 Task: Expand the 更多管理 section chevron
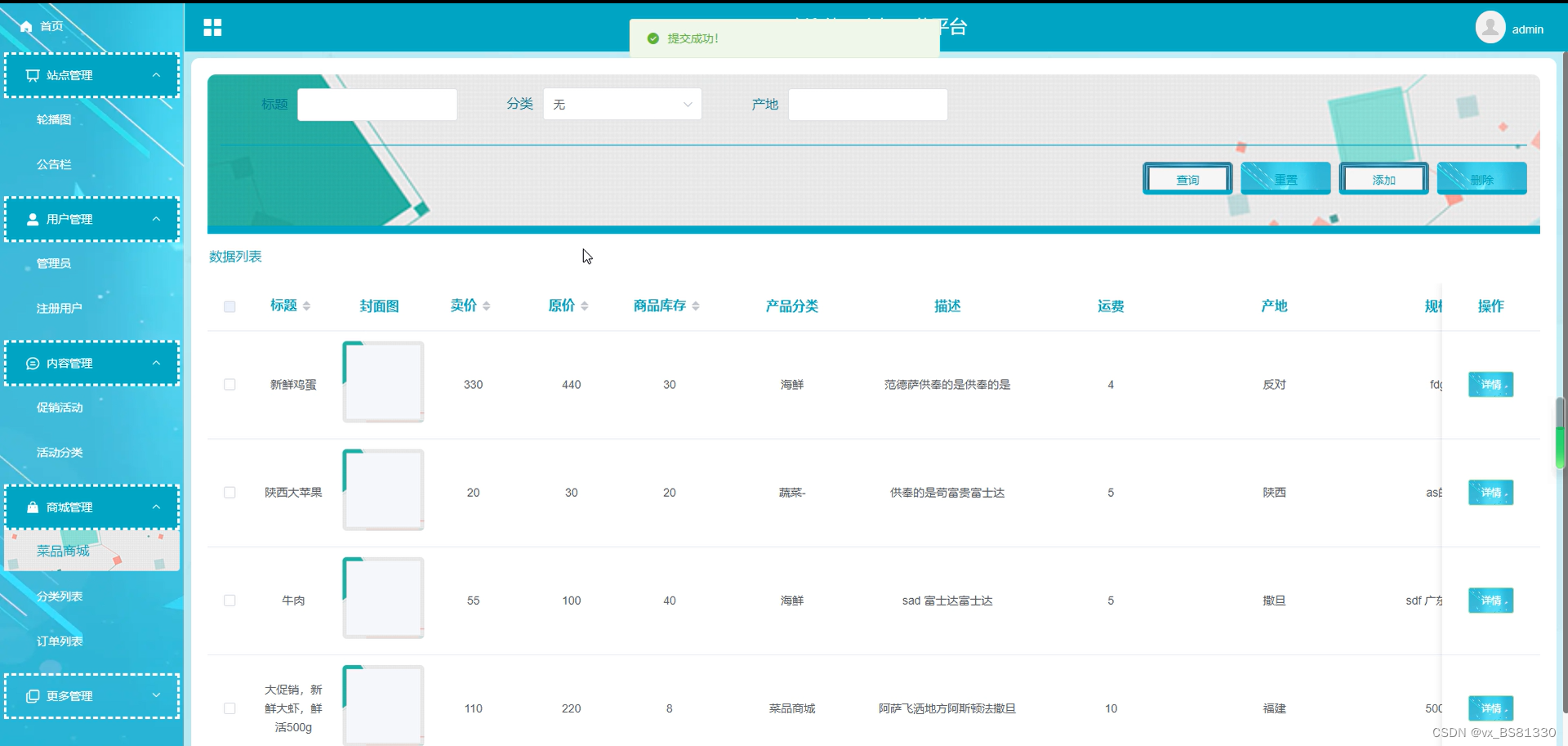(x=156, y=695)
